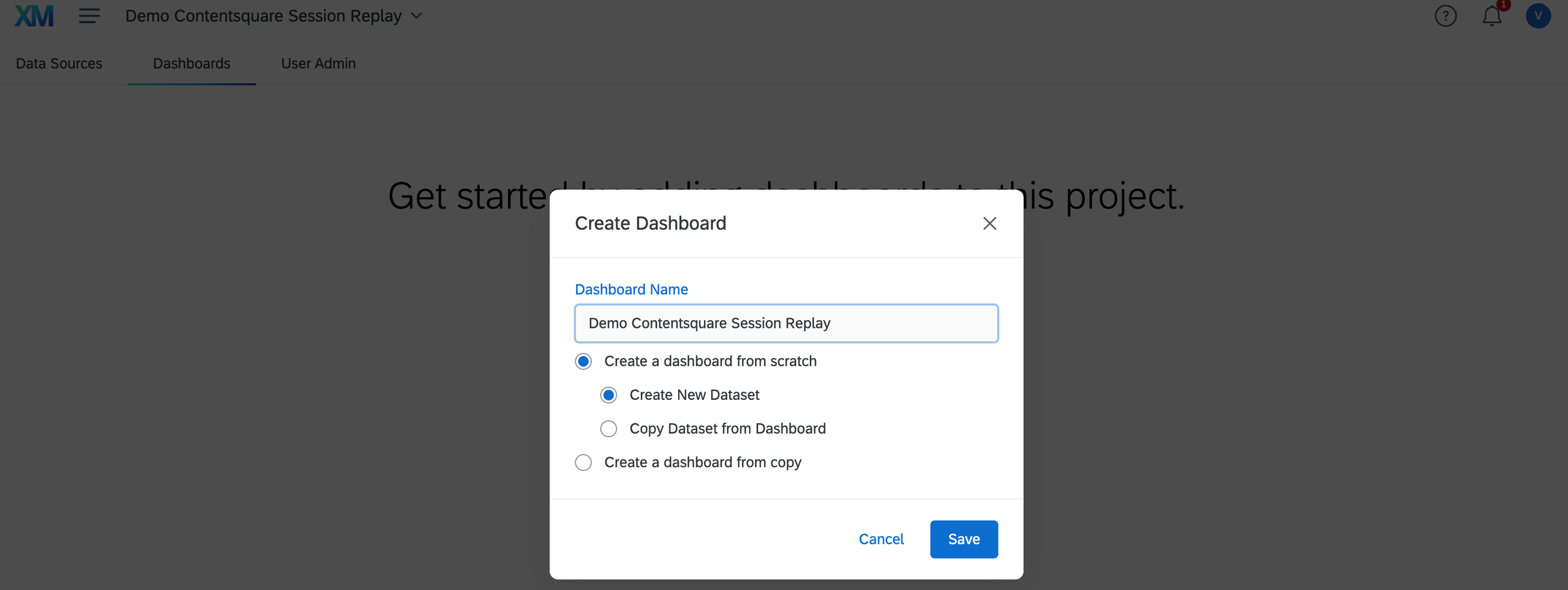
Task: Open the notifications bell
Action: coord(1491,16)
